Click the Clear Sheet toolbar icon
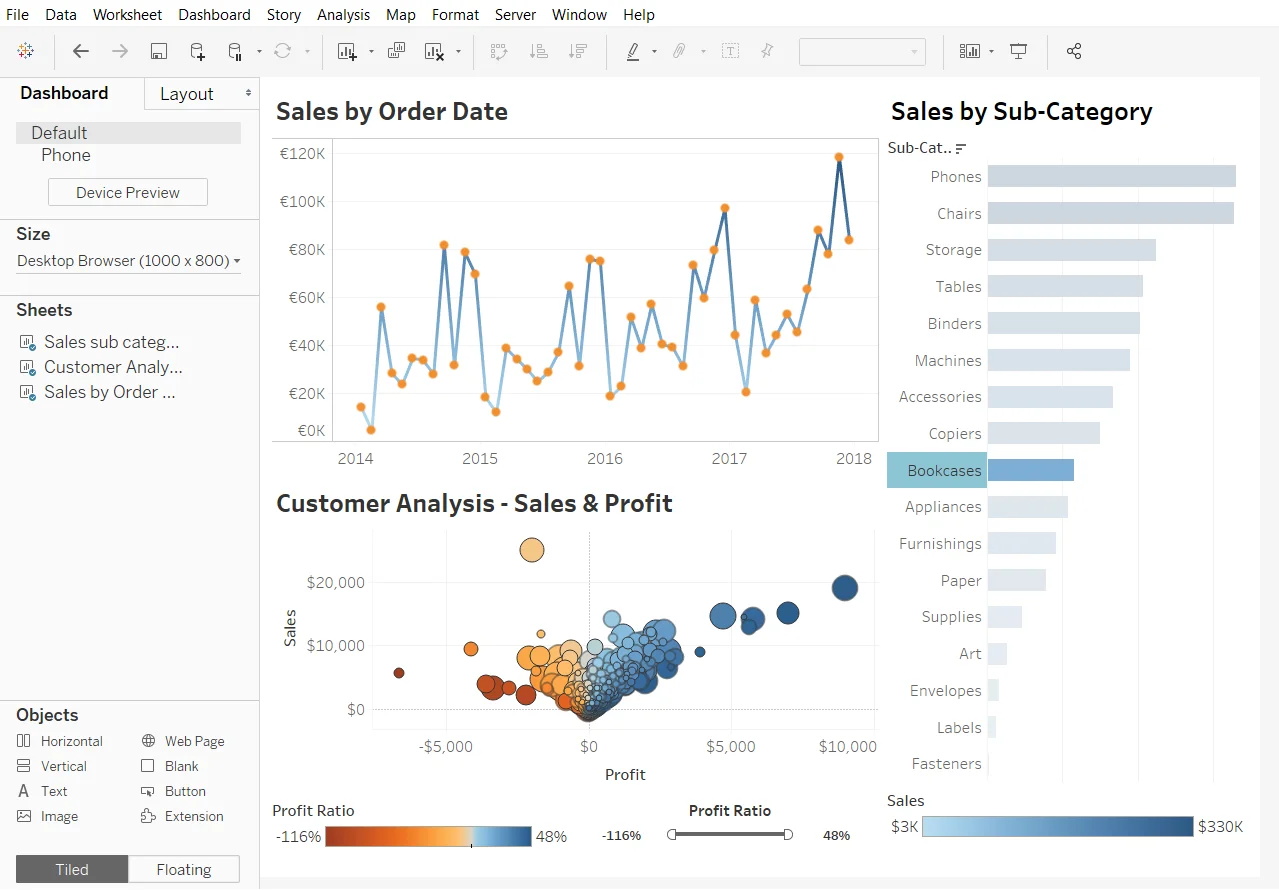The height and width of the screenshot is (890, 1279). point(434,51)
